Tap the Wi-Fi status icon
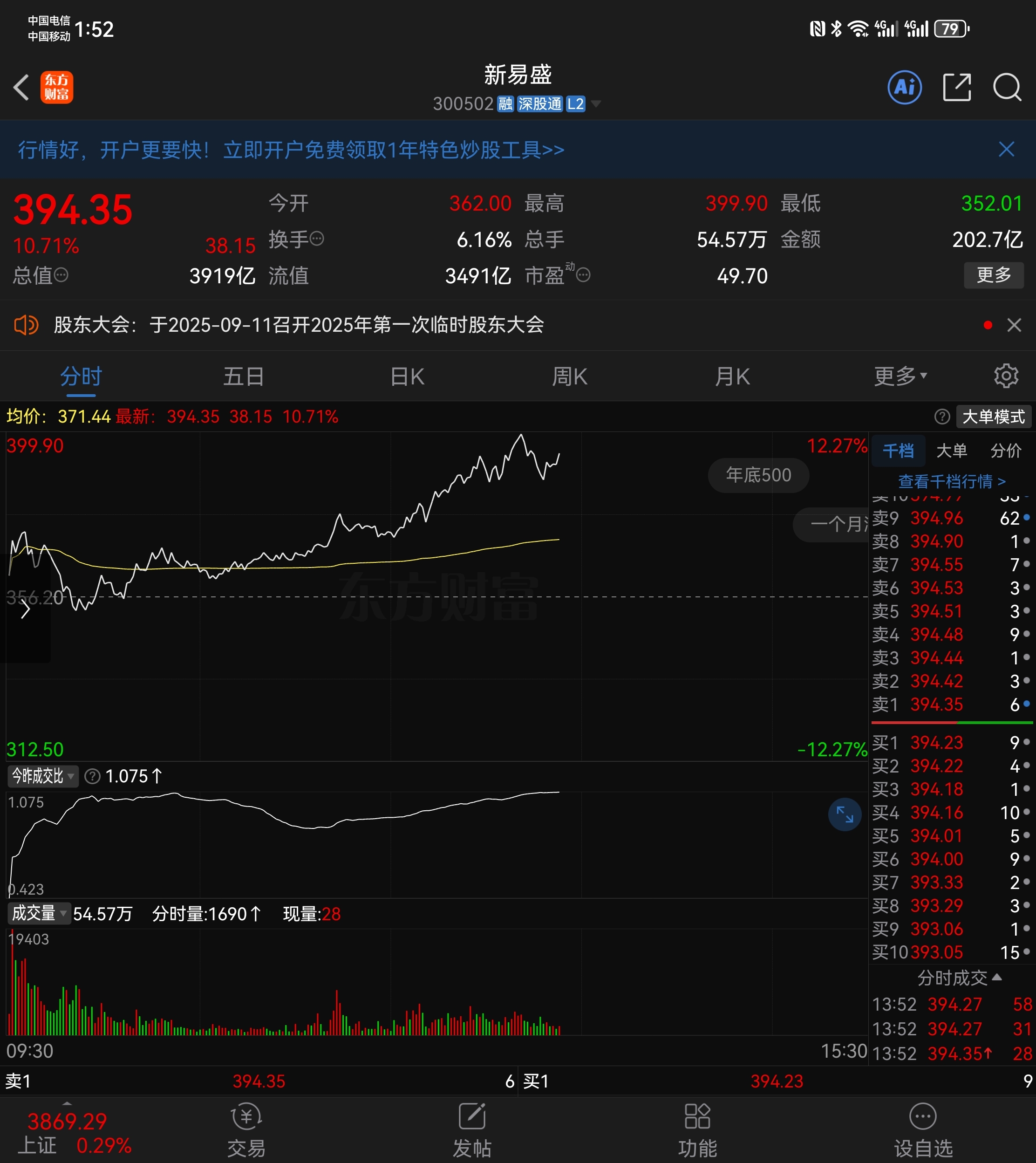Image resolution: width=1036 pixels, height=1163 pixels. (x=858, y=28)
